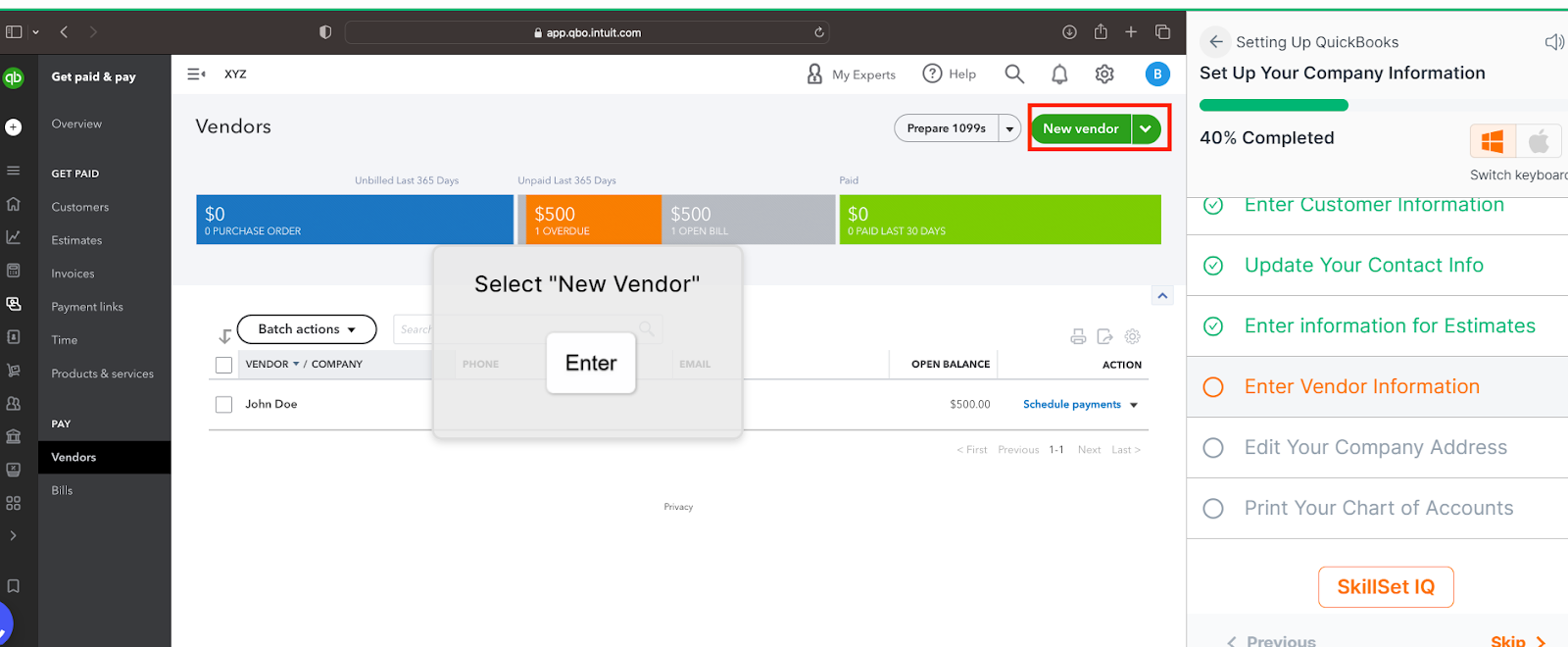The width and height of the screenshot is (1568, 647).
Task: Click the bookmark icon at sidebar bottom
Action: click(x=14, y=586)
